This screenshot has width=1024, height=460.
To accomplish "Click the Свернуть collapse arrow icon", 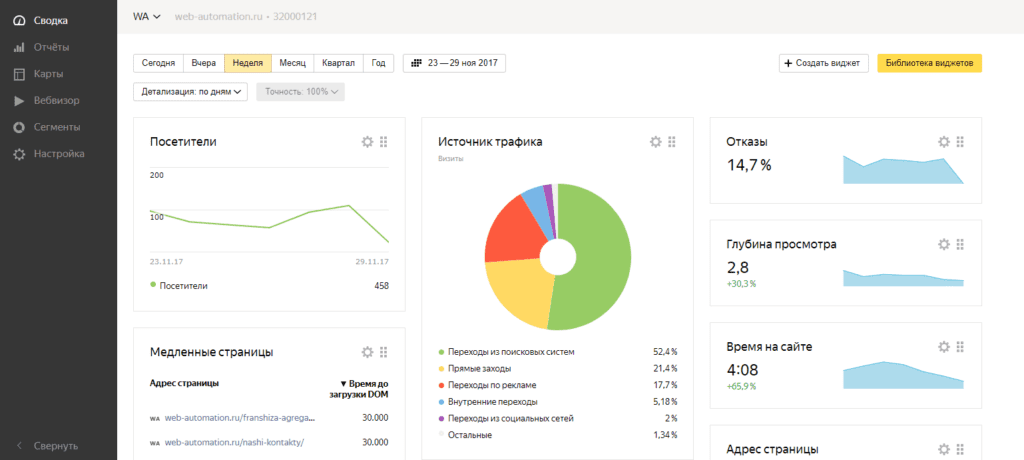I will (x=19, y=446).
